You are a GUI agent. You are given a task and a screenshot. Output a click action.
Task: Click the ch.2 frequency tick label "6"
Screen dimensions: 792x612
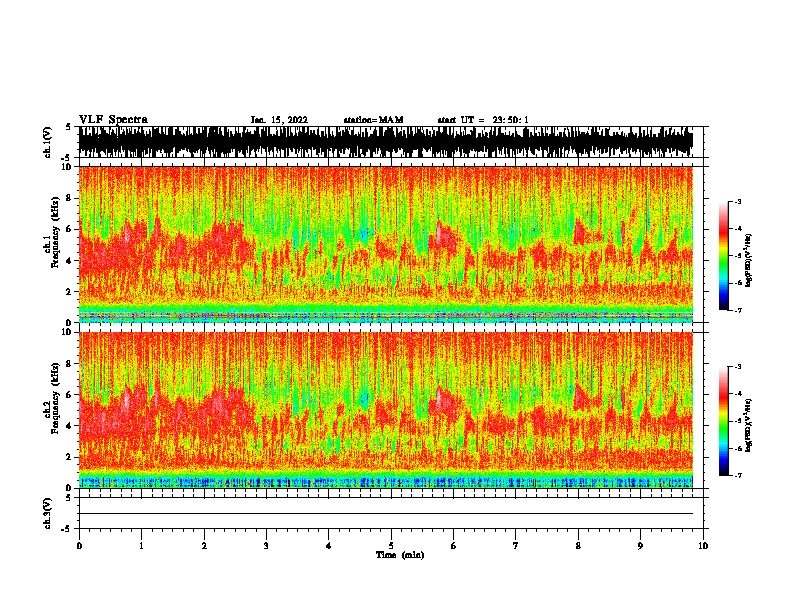[x=70, y=395]
